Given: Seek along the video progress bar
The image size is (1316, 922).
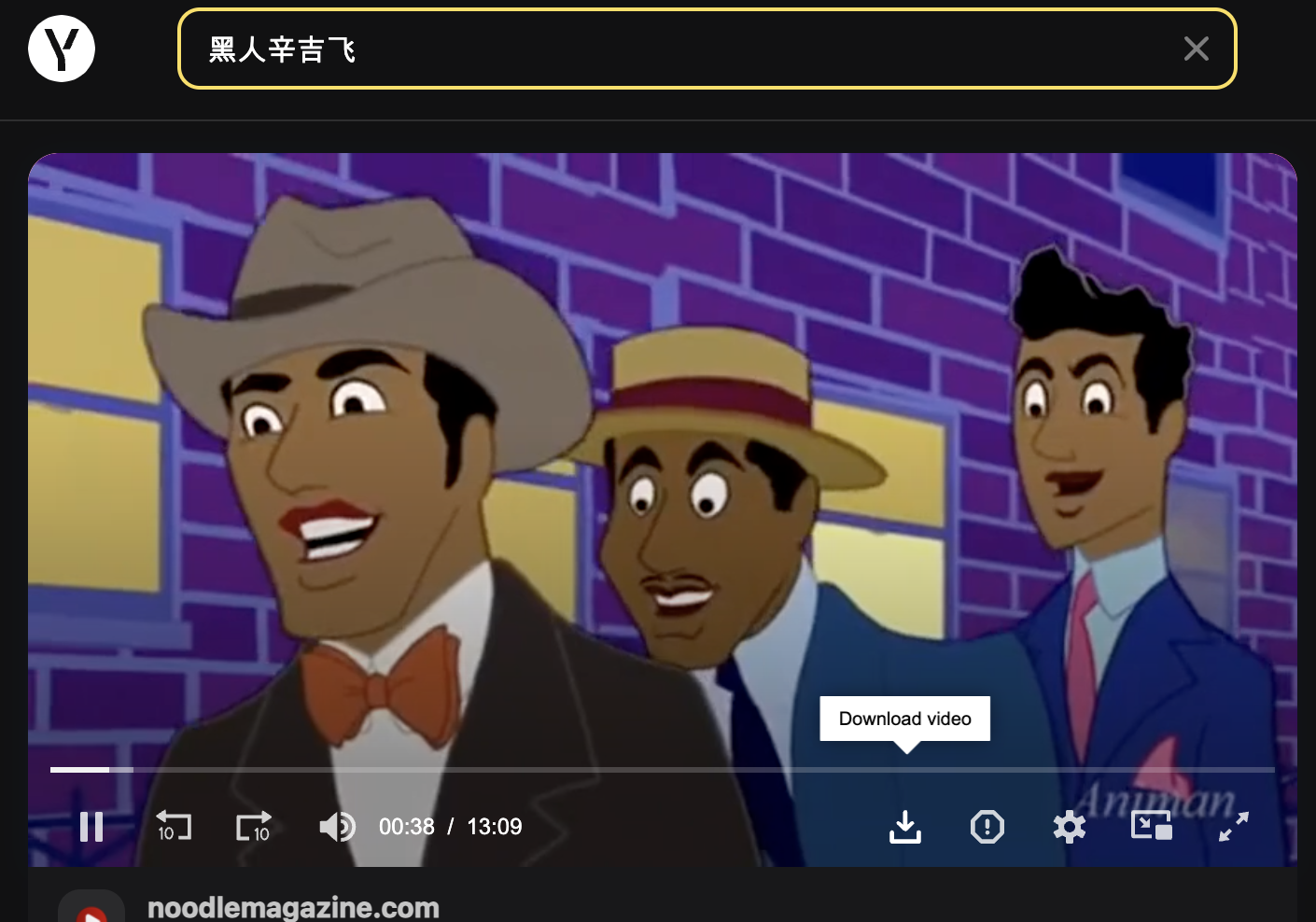Looking at the screenshot, I should [663, 769].
